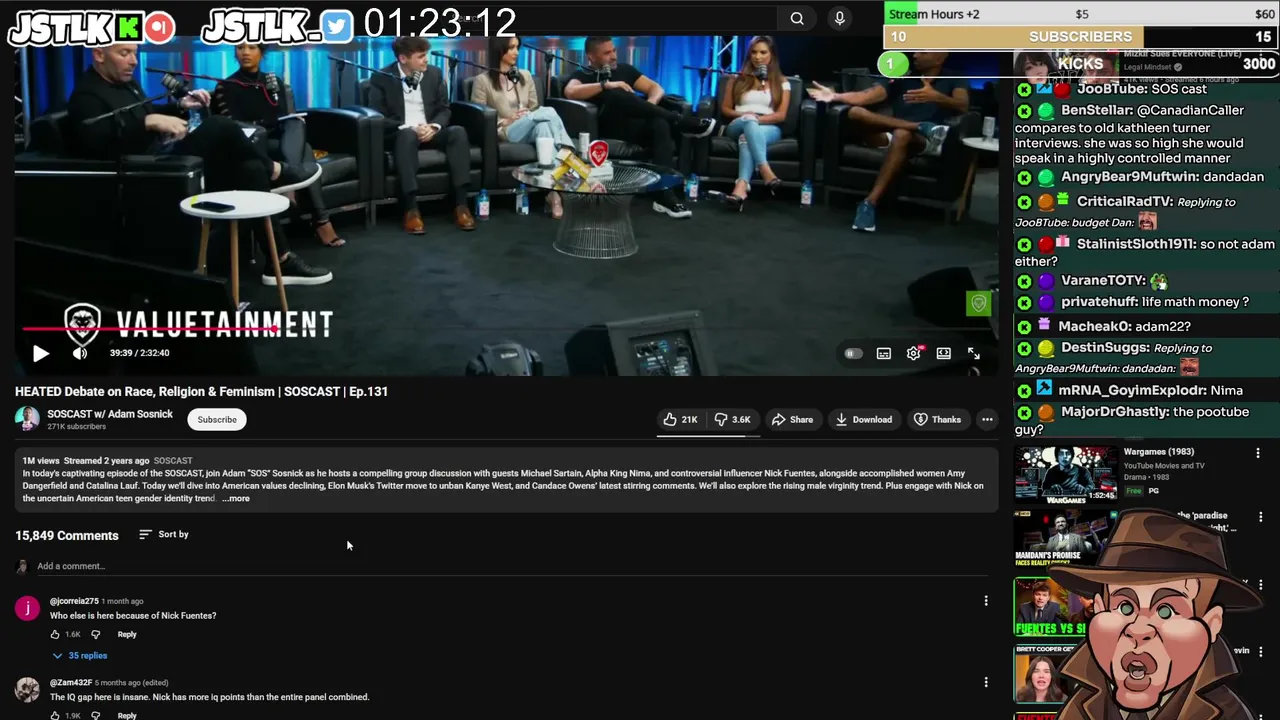Open options menu for the @jcorreia275 comment
1280x720 pixels.
pos(986,601)
